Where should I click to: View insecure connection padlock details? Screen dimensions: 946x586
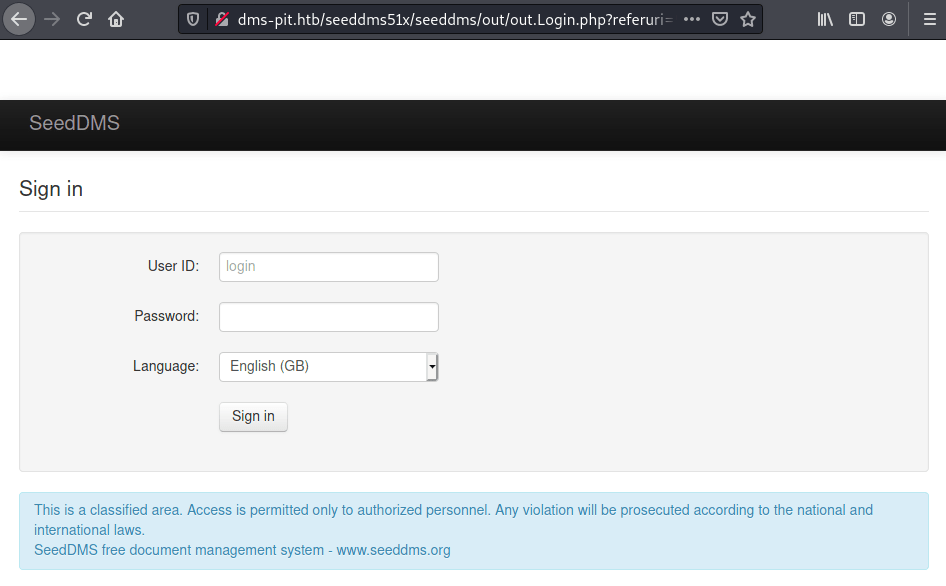click(x=221, y=19)
